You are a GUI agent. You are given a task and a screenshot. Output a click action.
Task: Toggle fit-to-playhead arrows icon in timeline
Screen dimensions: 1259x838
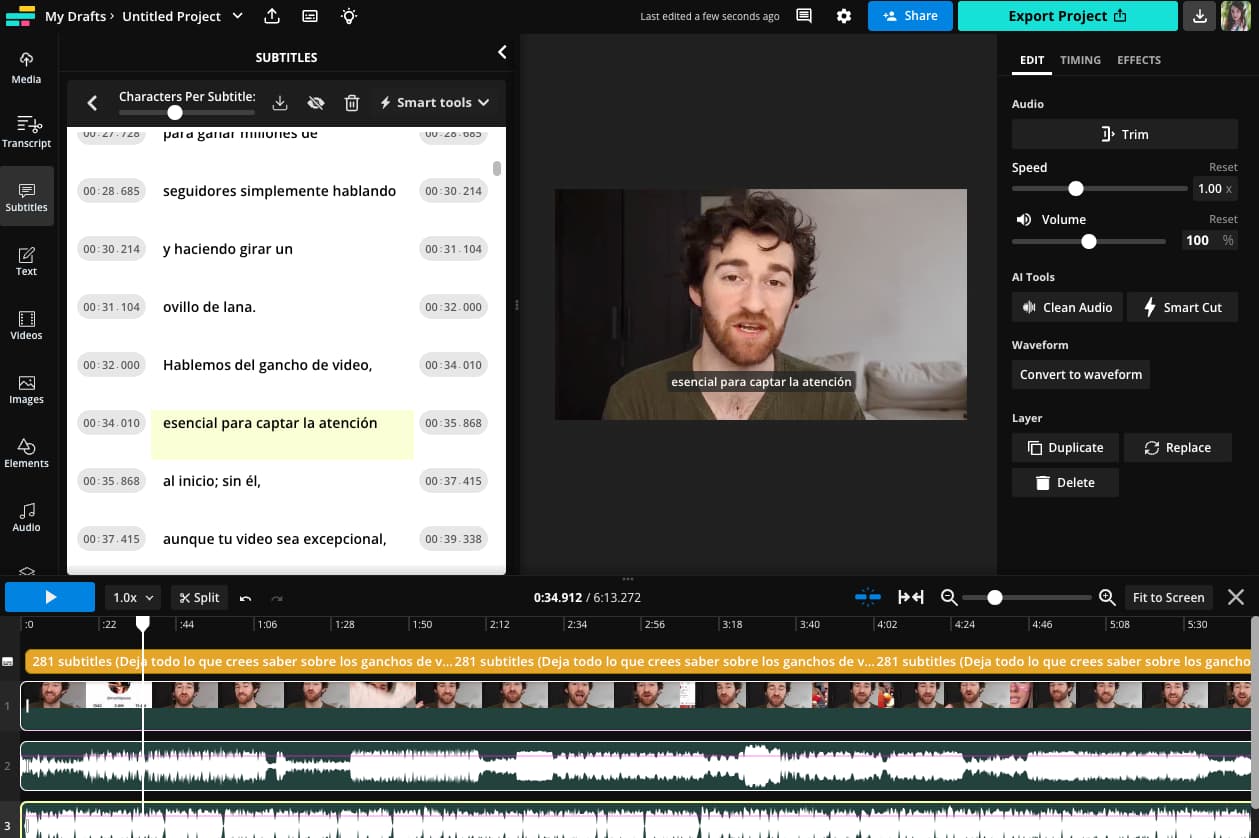click(x=910, y=597)
